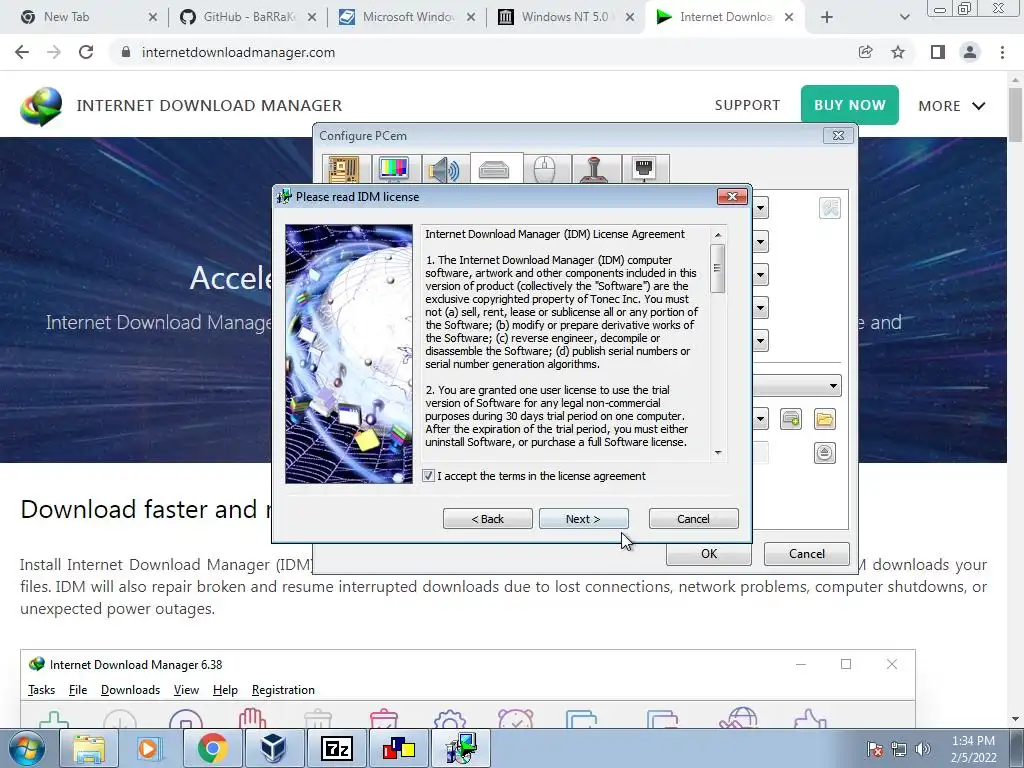The image size is (1024, 768).
Task: Click the browser forward arrow
Action: pos(54,52)
